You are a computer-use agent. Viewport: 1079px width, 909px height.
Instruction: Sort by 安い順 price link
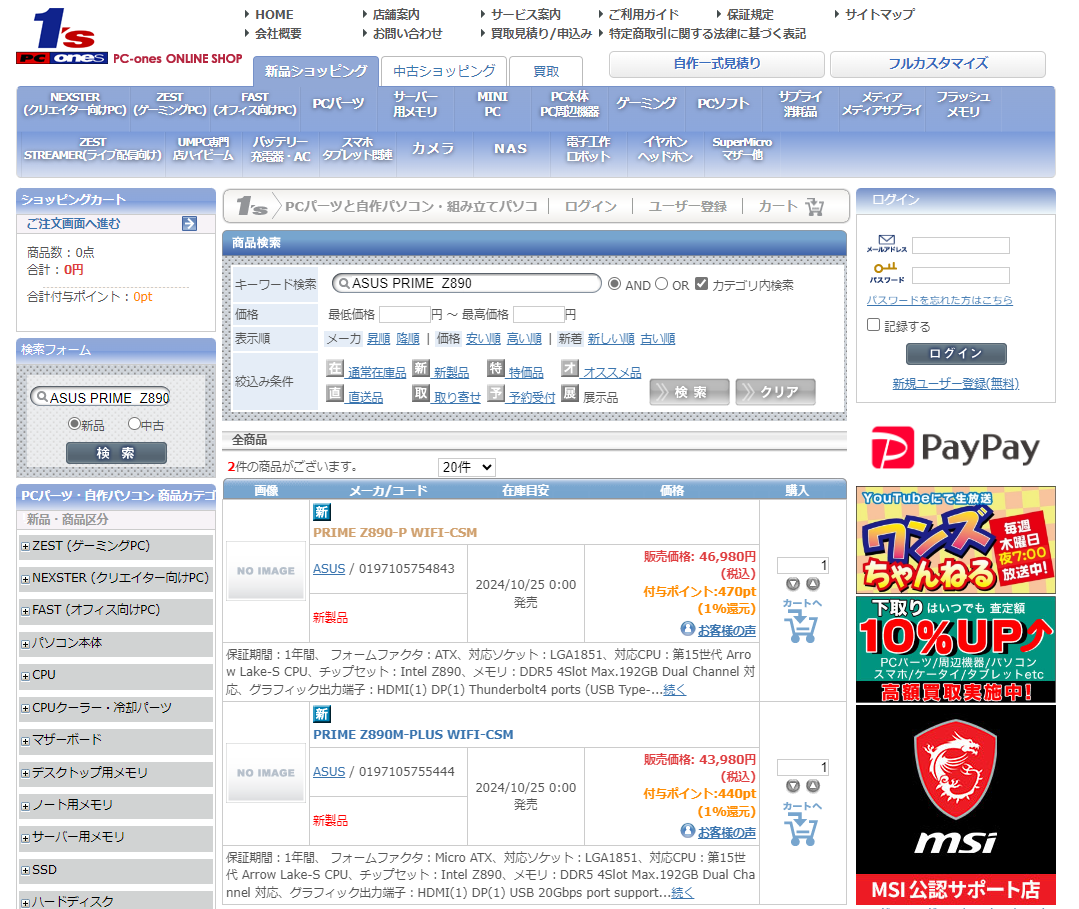[483, 339]
